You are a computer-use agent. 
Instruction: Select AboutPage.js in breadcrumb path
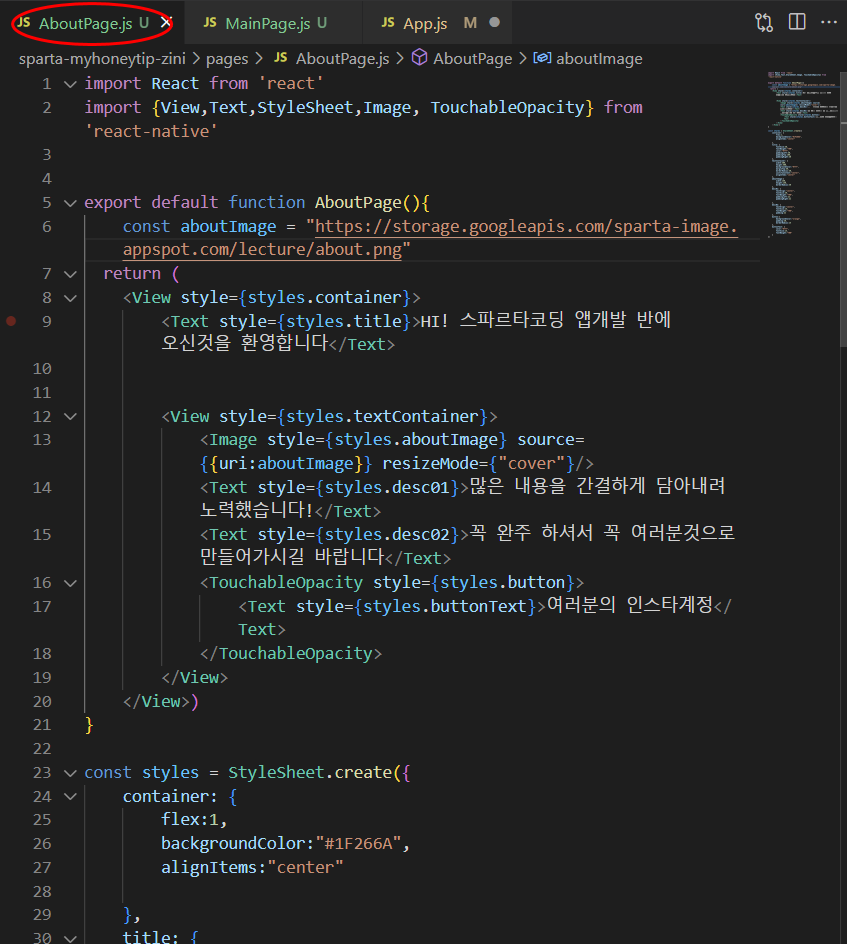343,58
